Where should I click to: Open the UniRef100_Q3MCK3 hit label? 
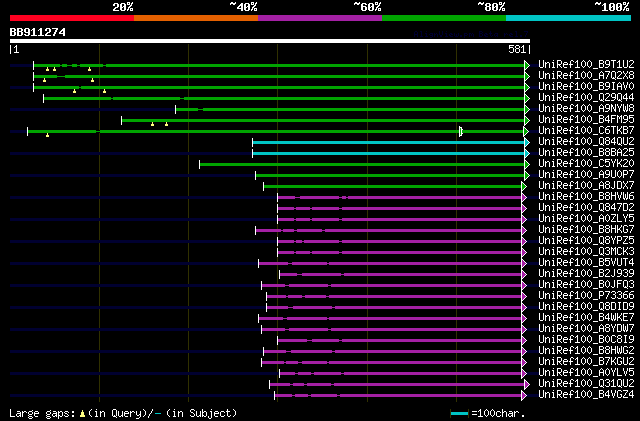(x=586, y=252)
